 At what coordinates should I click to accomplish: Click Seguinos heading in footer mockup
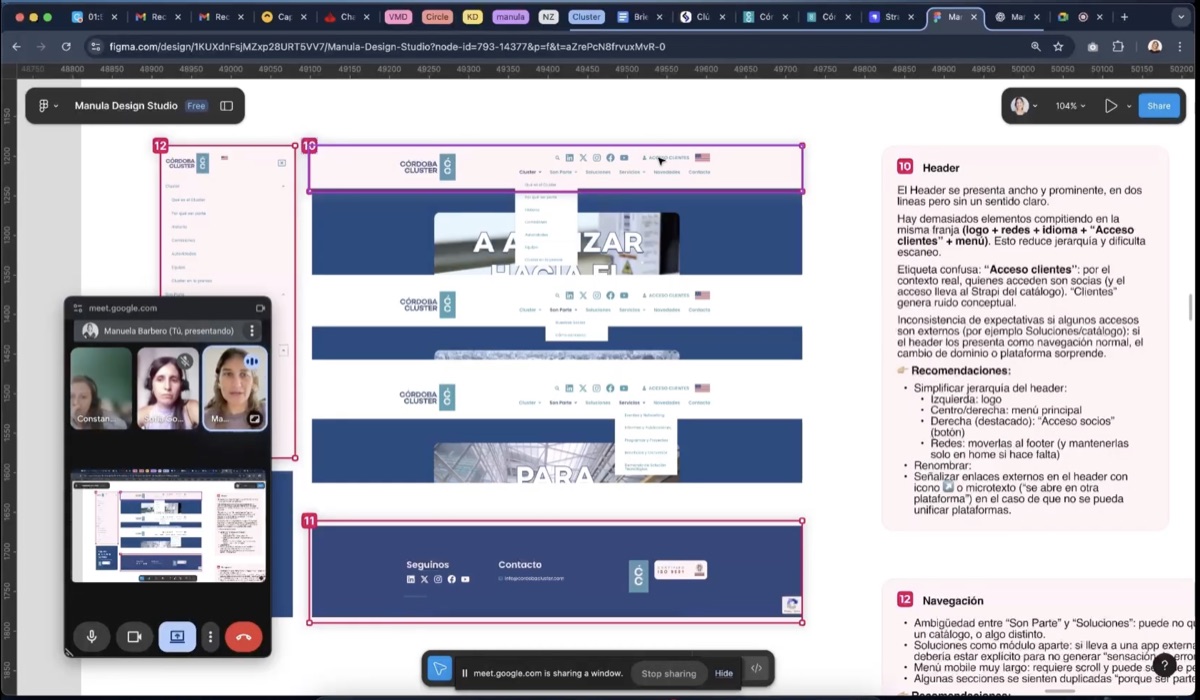428,565
